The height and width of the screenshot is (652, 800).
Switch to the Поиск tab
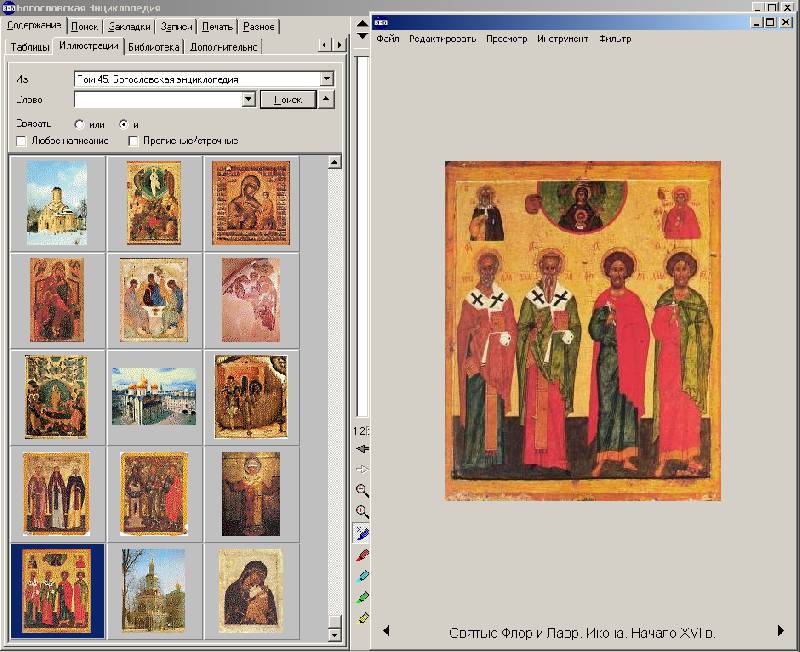click(x=85, y=27)
